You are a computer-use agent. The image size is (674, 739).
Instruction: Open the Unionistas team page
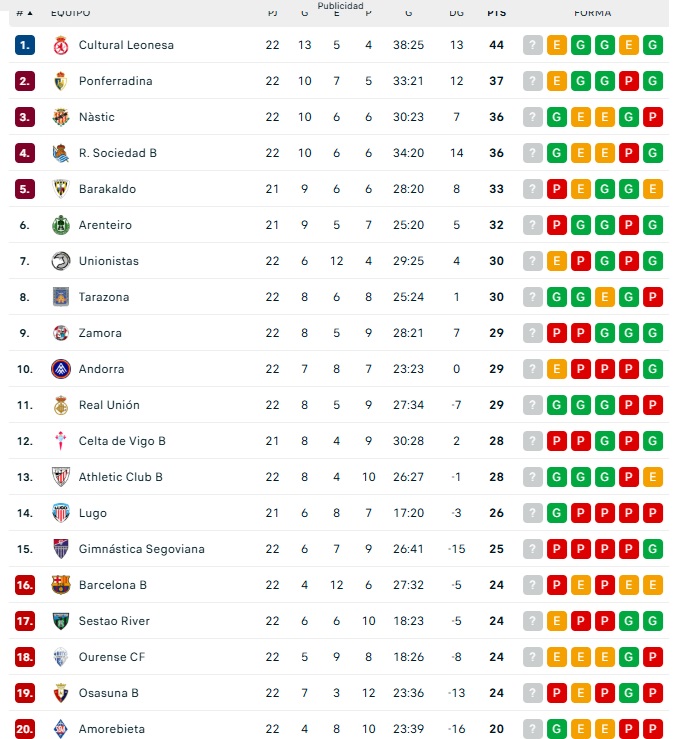coord(108,261)
